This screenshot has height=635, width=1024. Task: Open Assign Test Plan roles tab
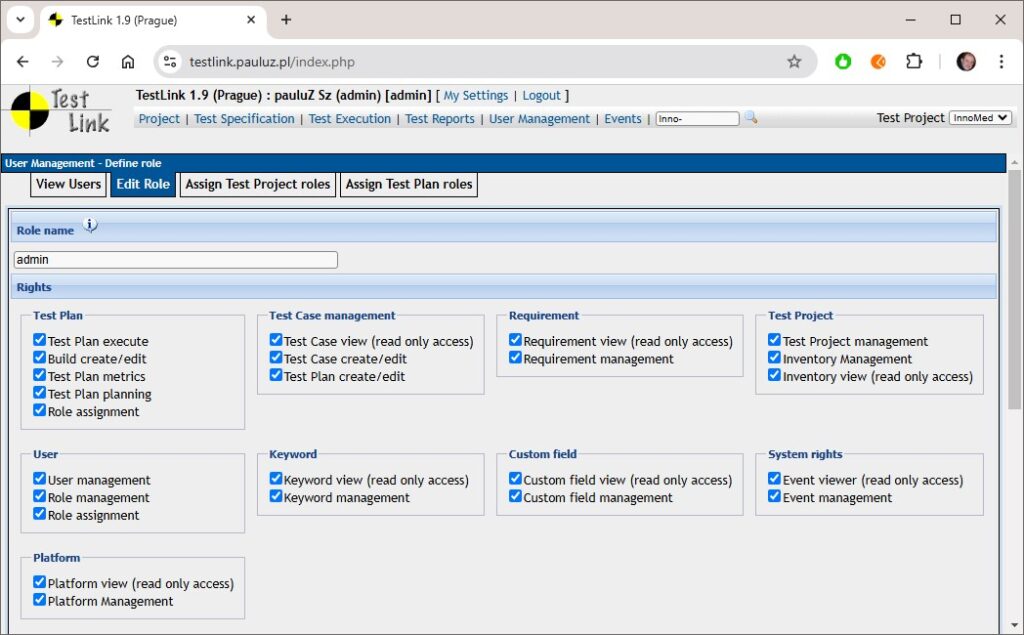pos(409,184)
